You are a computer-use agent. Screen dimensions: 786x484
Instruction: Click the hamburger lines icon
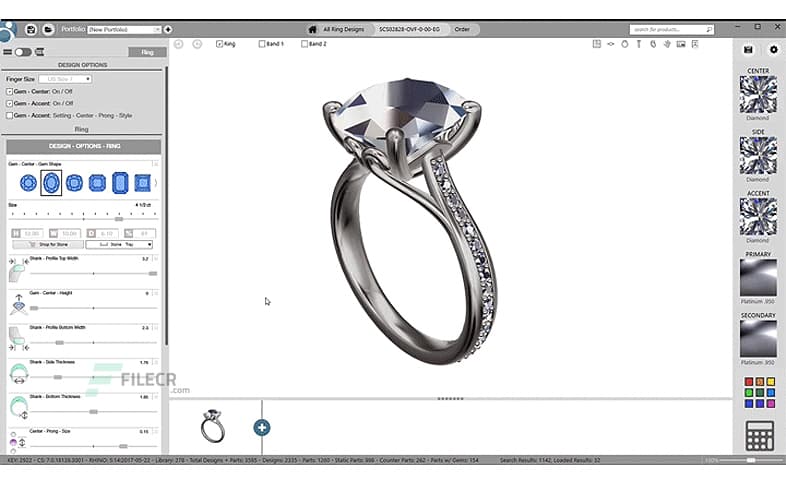click(x=8, y=52)
